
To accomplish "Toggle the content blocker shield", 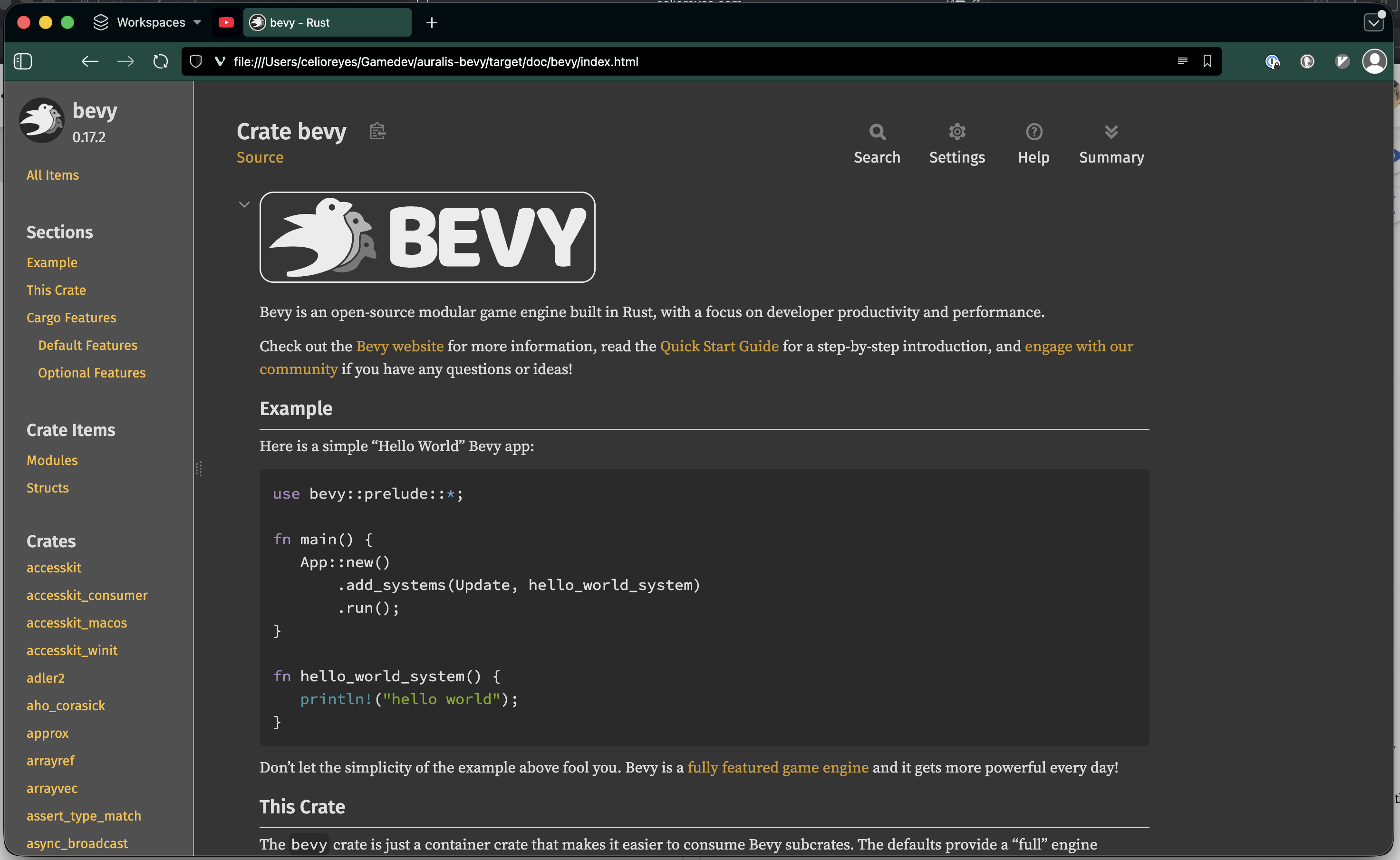I will point(195,61).
